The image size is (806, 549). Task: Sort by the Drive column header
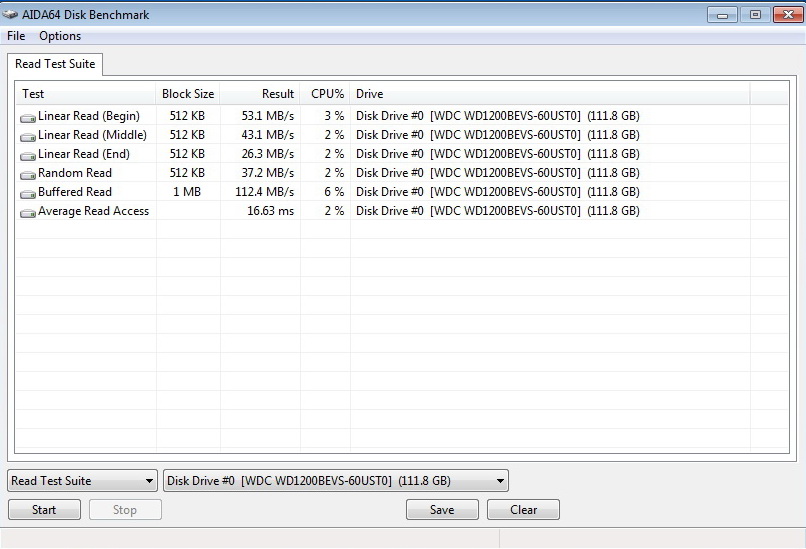tap(550, 94)
